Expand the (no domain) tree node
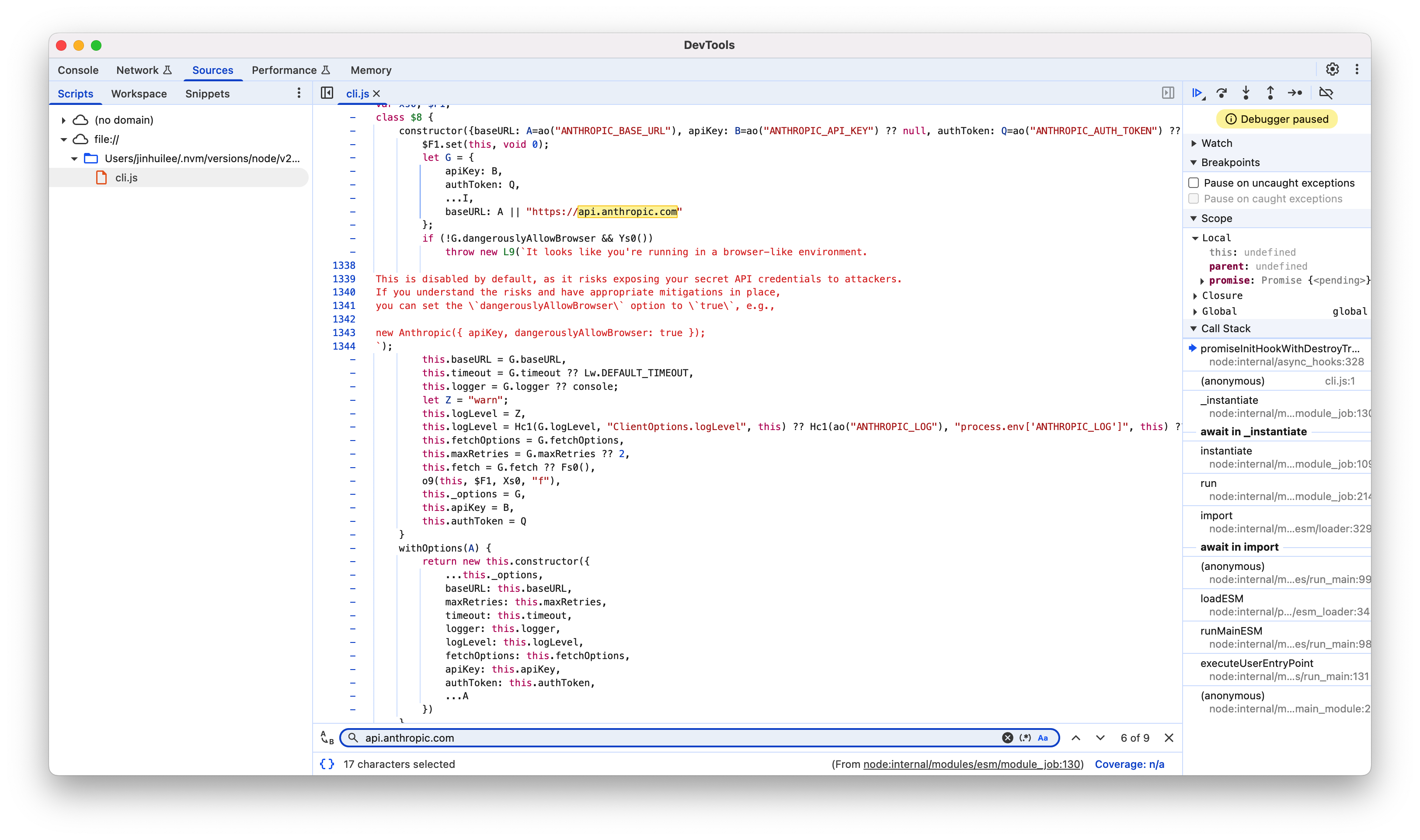1420x840 pixels. coord(63,120)
